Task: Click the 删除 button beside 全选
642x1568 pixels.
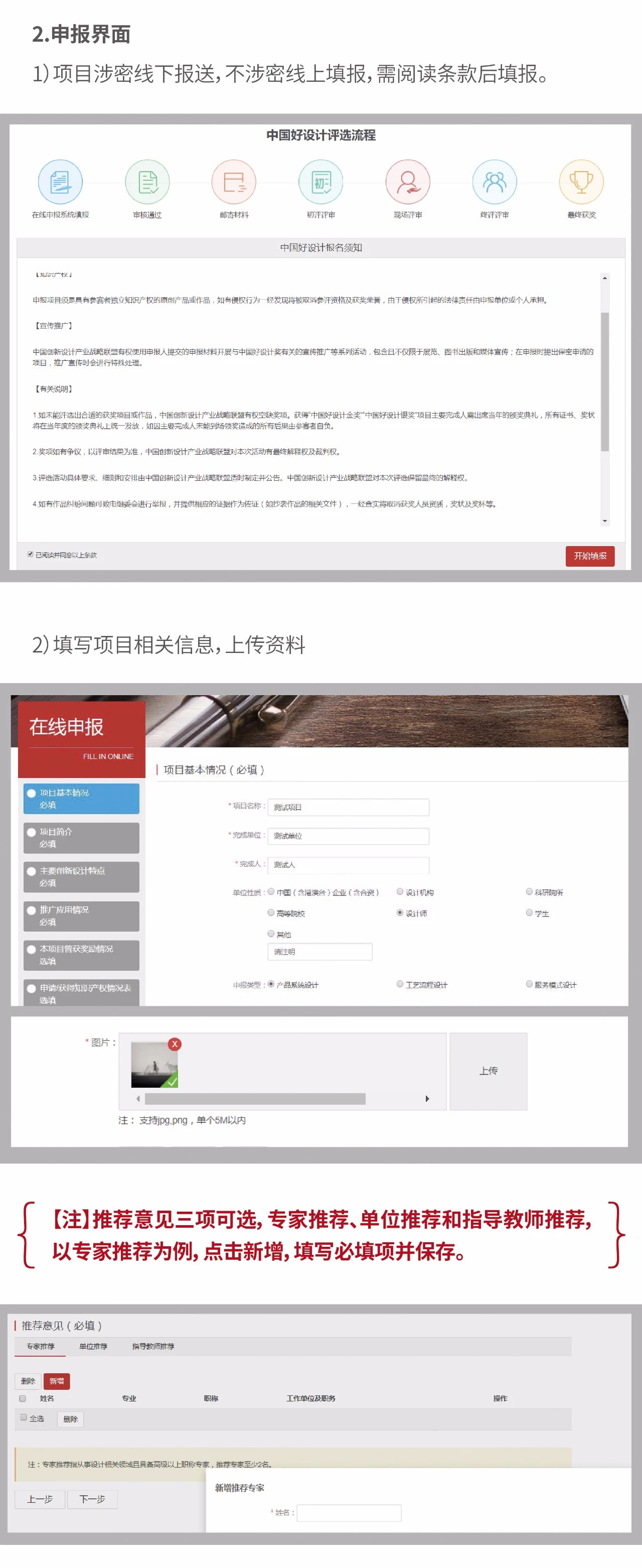Action: click(x=71, y=1419)
